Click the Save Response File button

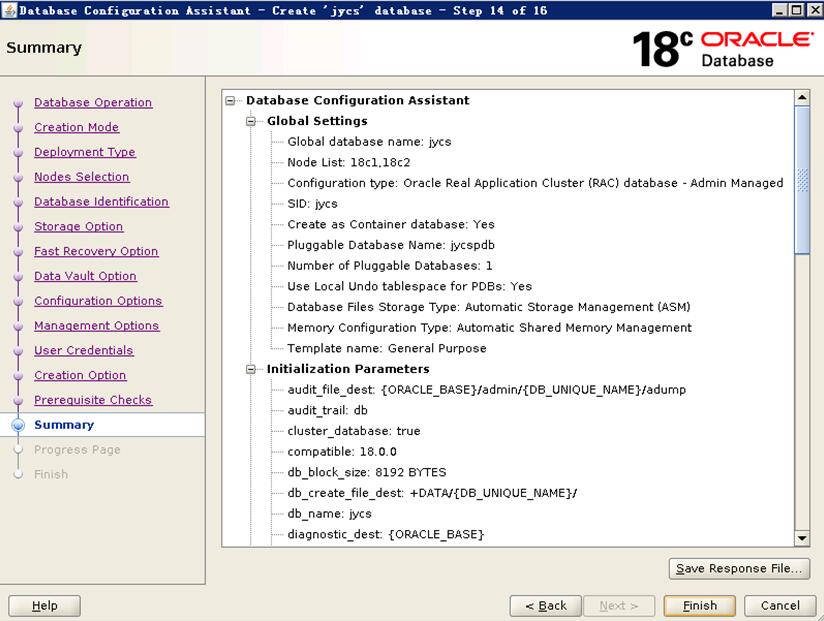pos(739,568)
